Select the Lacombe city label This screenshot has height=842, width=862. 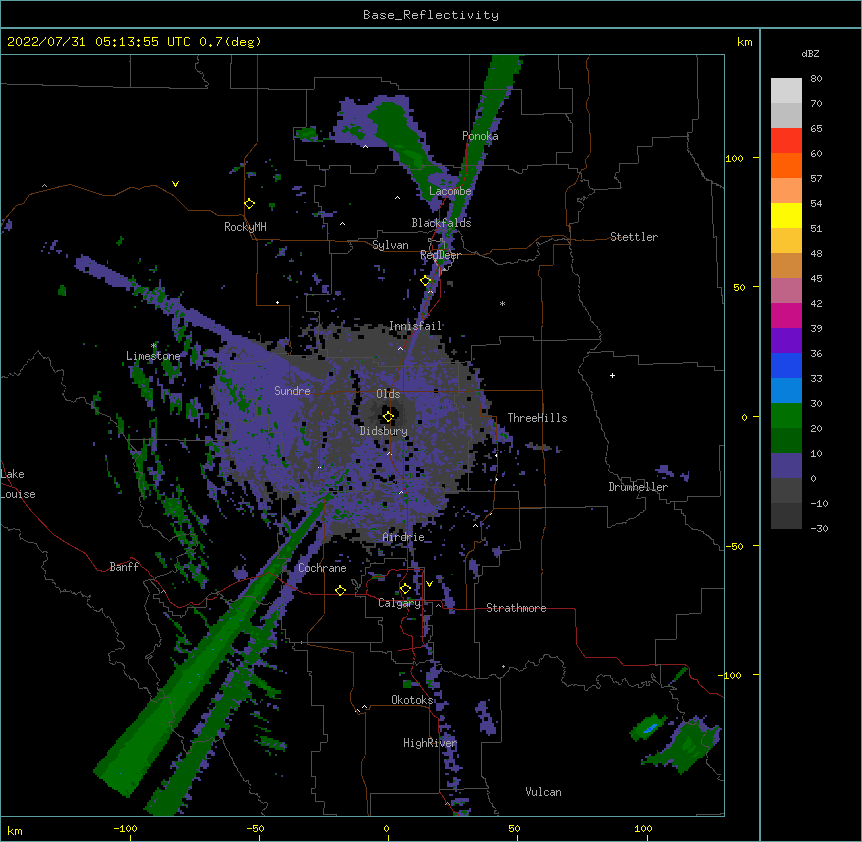(450, 191)
